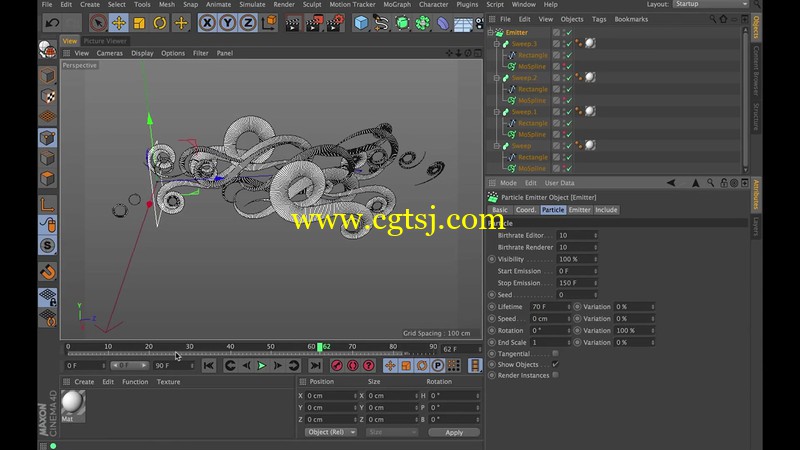Open the deformer capsule icon

443,23
